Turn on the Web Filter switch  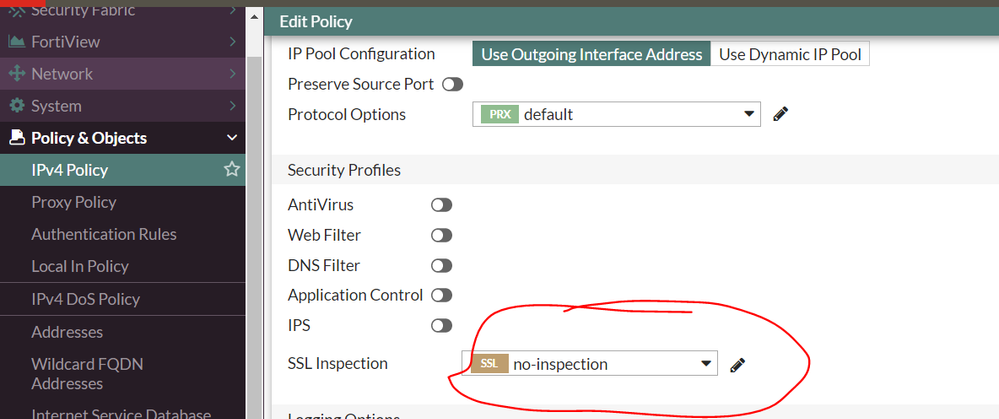(x=441, y=236)
